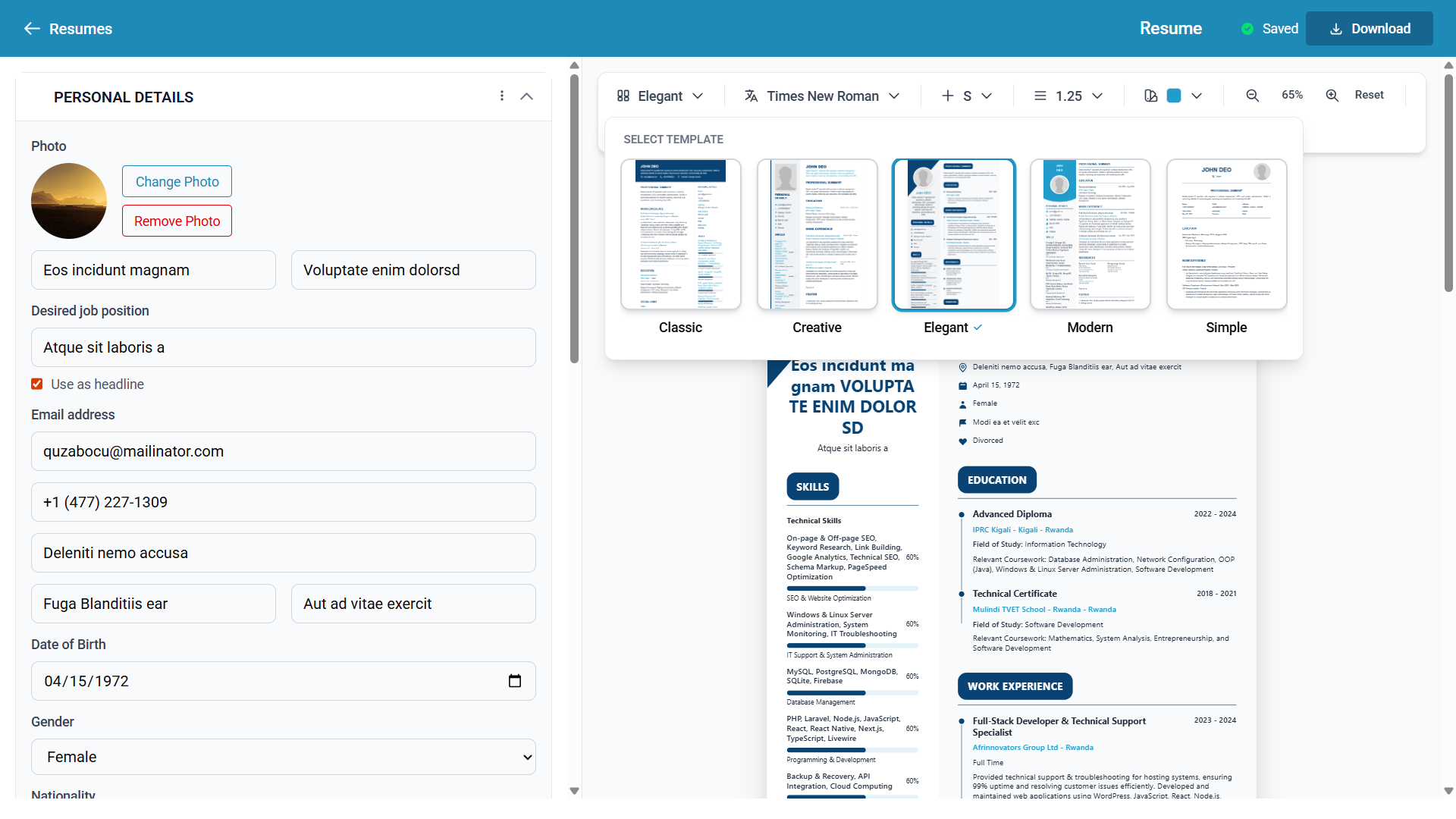The width and height of the screenshot is (1456, 819).
Task: Click the Resumes breadcrumb link
Action: pyautogui.click(x=80, y=28)
